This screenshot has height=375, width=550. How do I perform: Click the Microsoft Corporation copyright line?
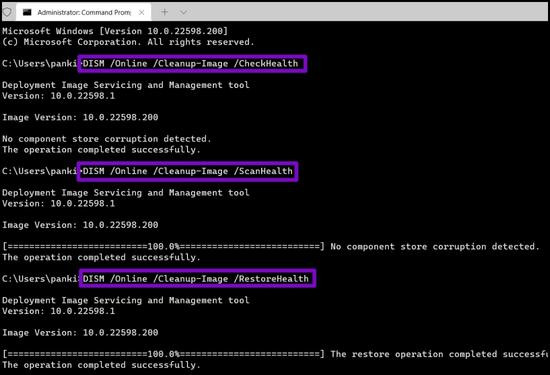pyautogui.click(x=128, y=42)
